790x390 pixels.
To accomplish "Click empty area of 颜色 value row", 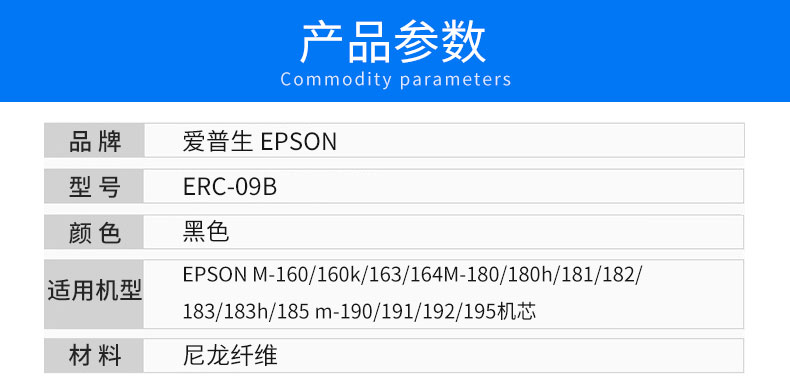I will point(504,232).
